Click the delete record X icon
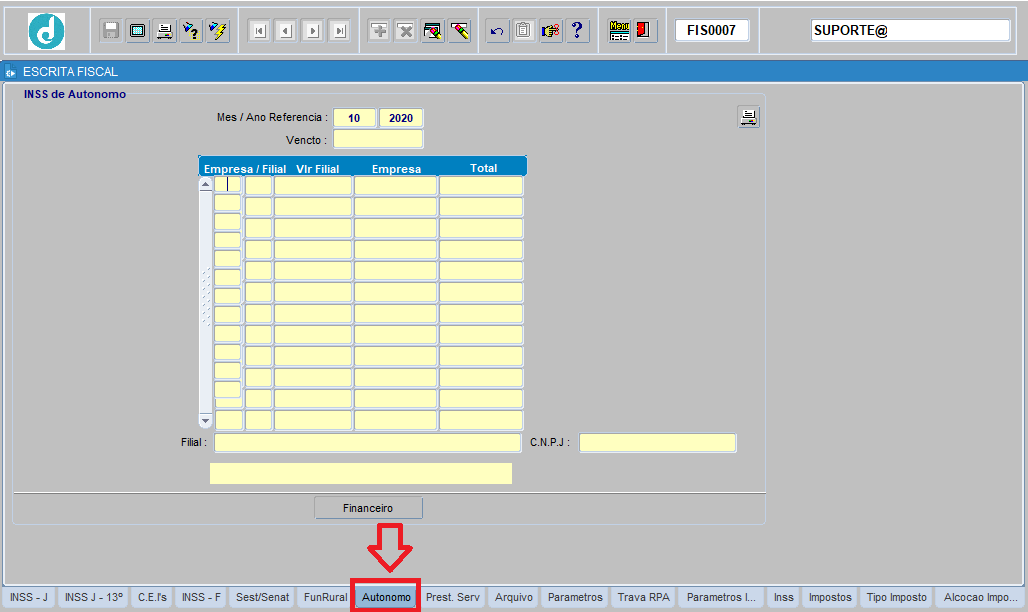 pyautogui.click(x=405, y=31)
